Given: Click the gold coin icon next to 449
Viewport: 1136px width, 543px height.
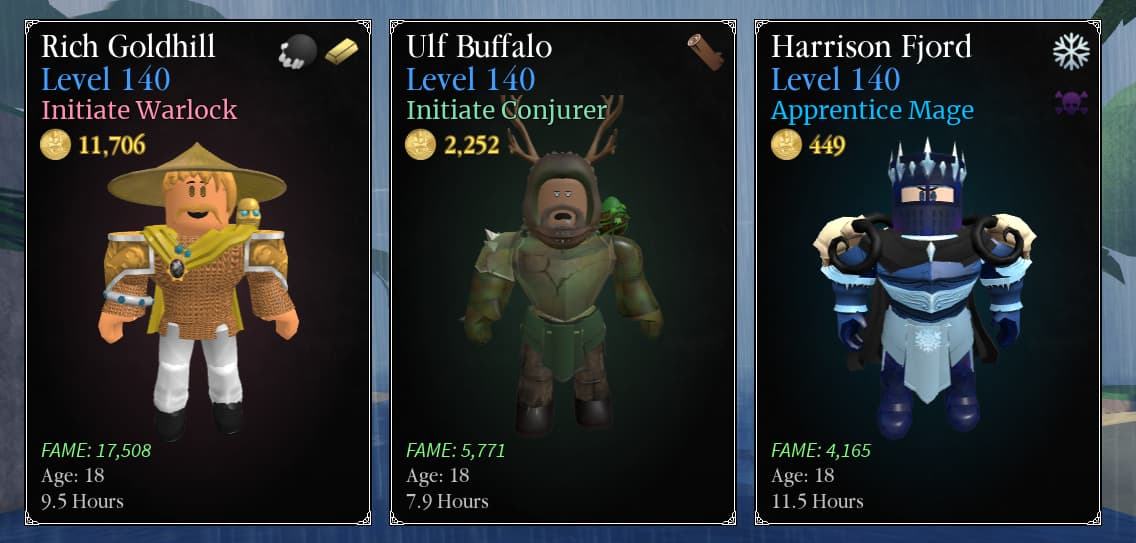Looking at the screenshot, I should [786, 144].
